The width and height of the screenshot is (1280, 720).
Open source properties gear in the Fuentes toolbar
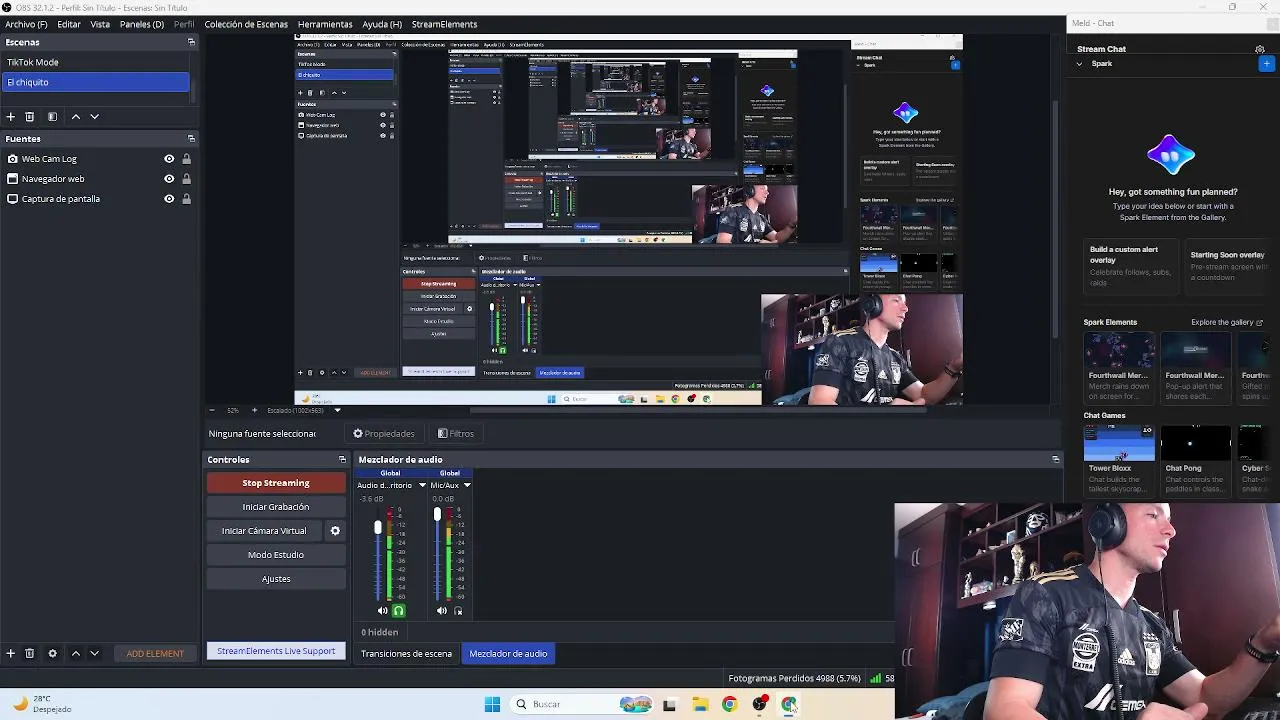tap(52, 653)
